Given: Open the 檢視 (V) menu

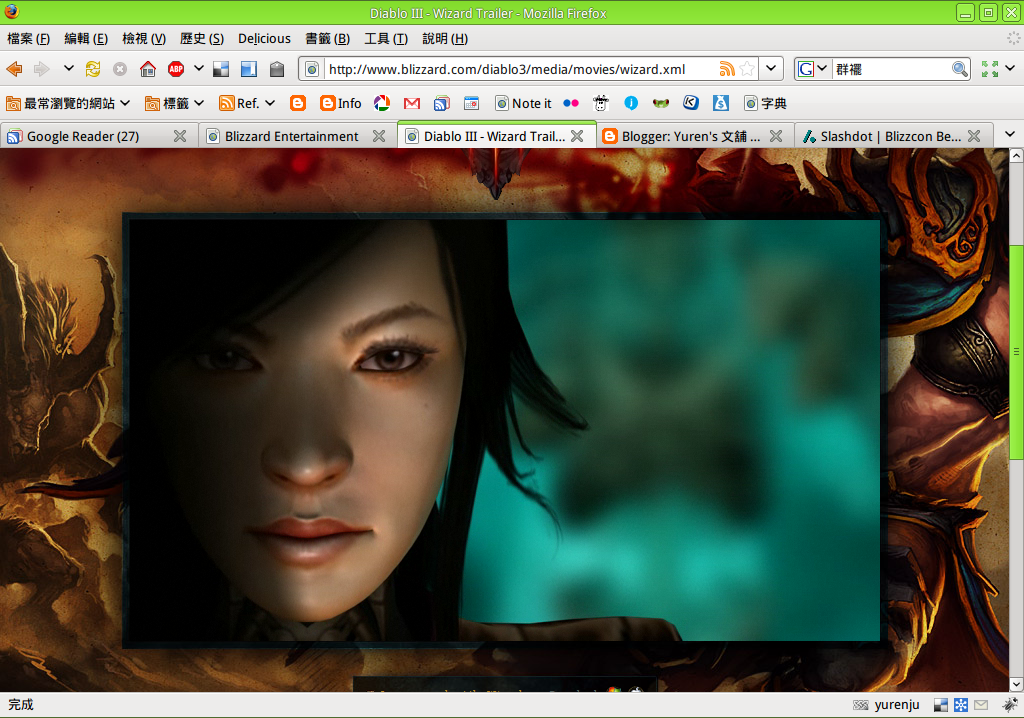Looking at the screenshot, I should (x=144, y=39).
